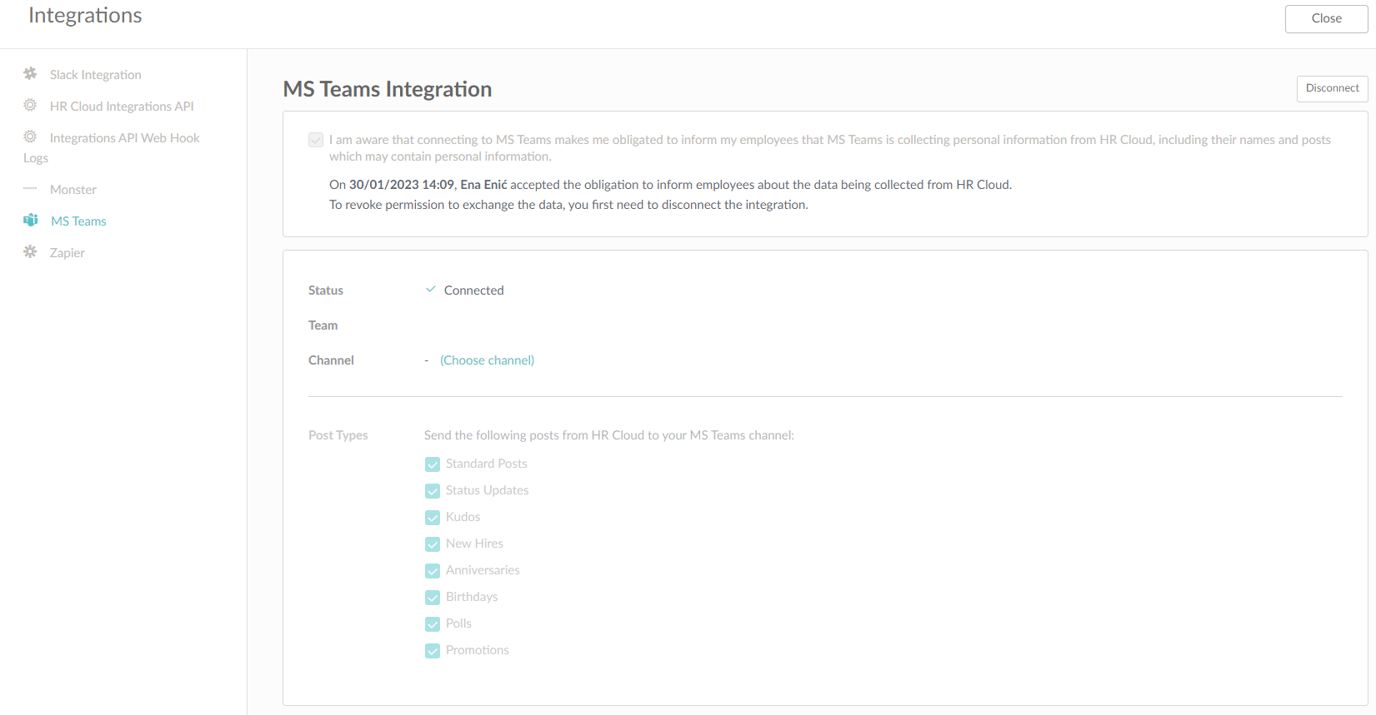The image size is (1376, 715).
Task: Click the Integrations page title
Action: tap(85, 16)
